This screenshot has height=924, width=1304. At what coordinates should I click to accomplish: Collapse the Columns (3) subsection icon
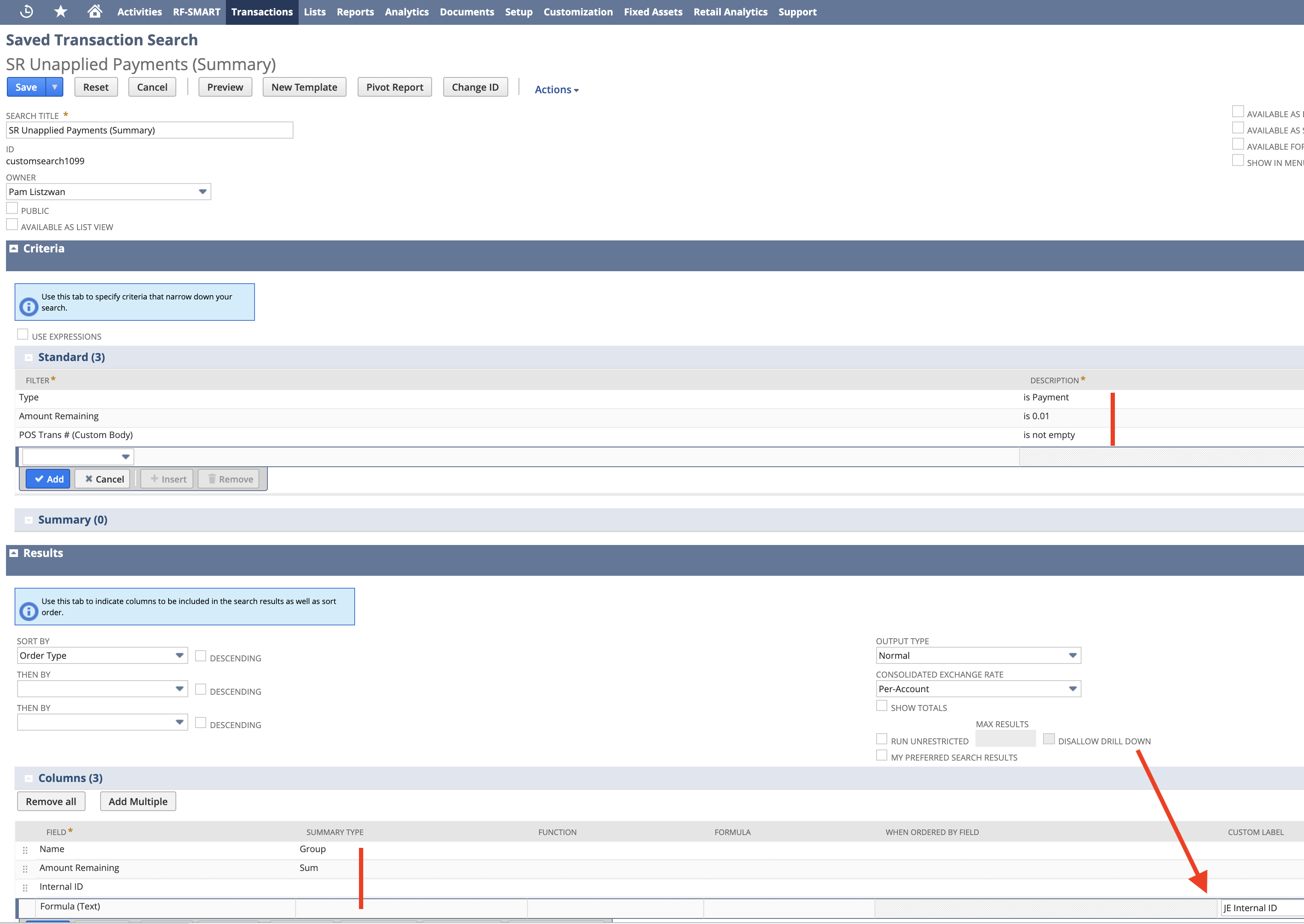(x=28, y=779)
